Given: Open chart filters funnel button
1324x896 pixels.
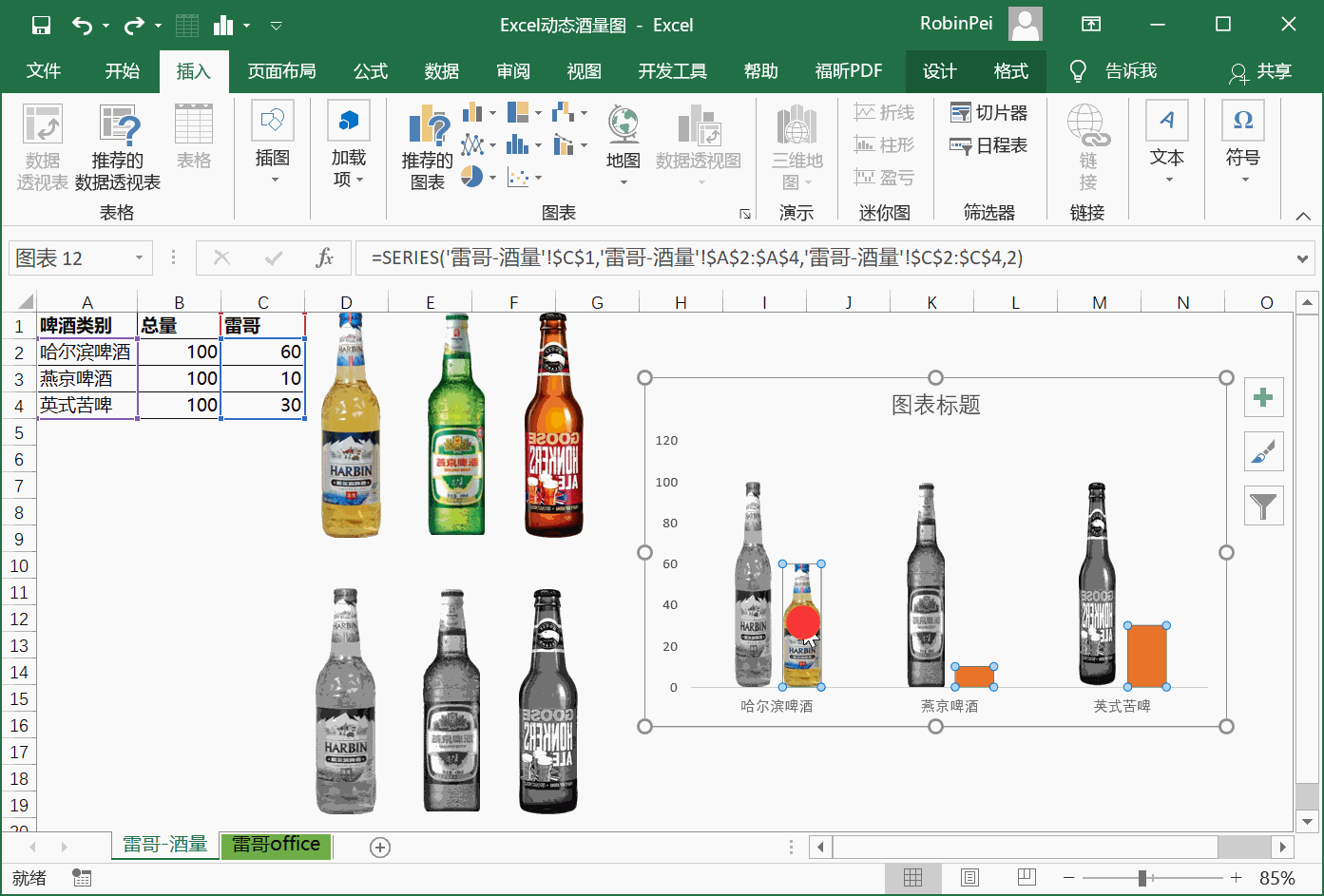Looking at the screenshot, I should pos(1263,505).
